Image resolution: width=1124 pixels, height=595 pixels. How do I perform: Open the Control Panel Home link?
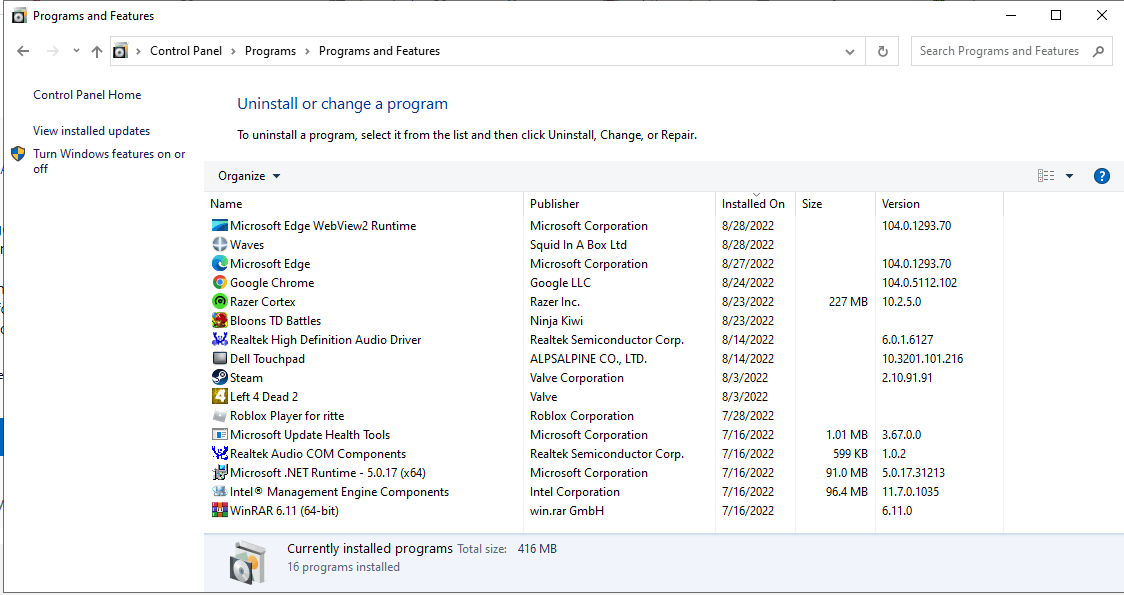[87, 95]
